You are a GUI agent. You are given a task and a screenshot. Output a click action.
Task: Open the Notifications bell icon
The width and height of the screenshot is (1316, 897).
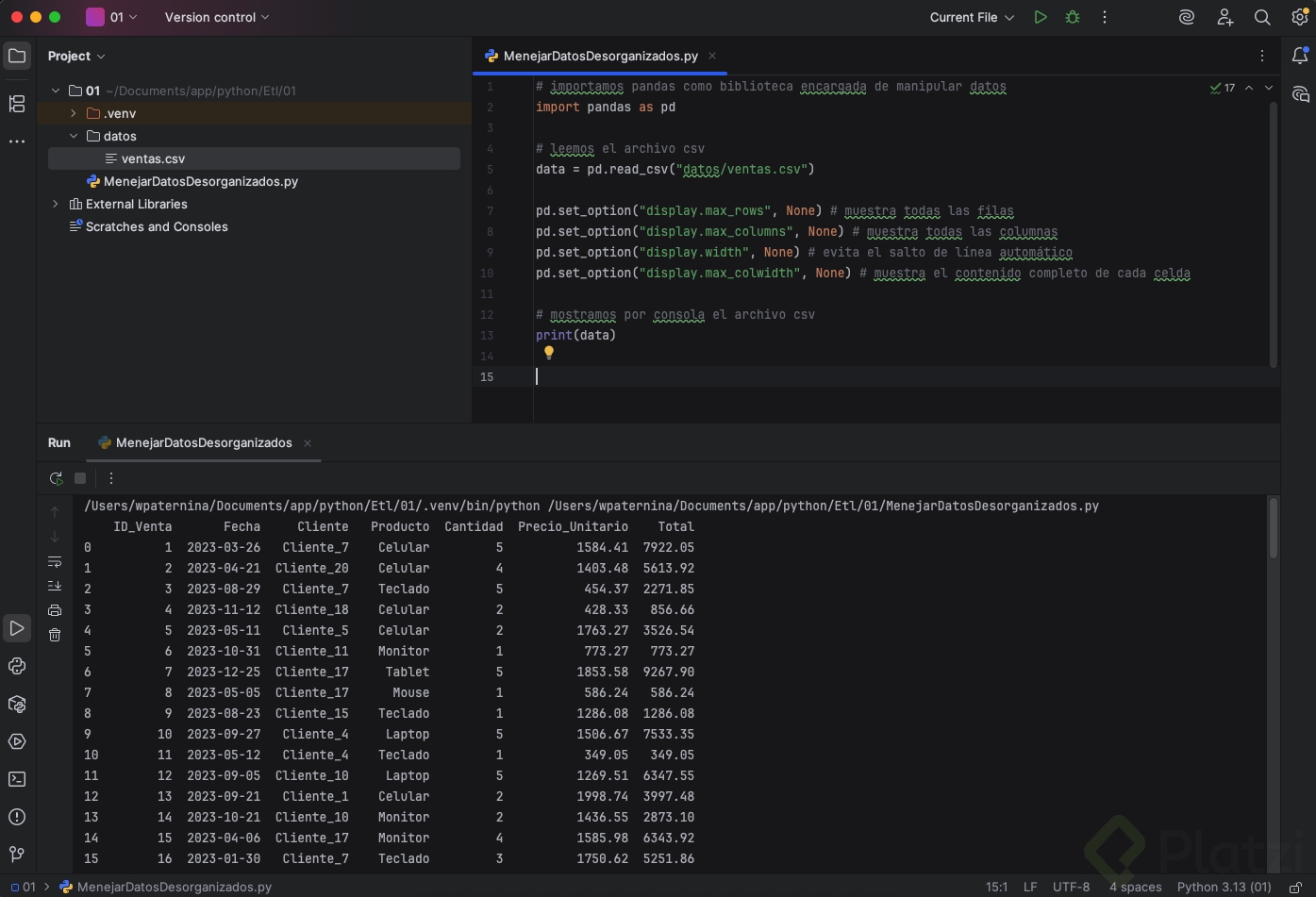pos(1300,56)
